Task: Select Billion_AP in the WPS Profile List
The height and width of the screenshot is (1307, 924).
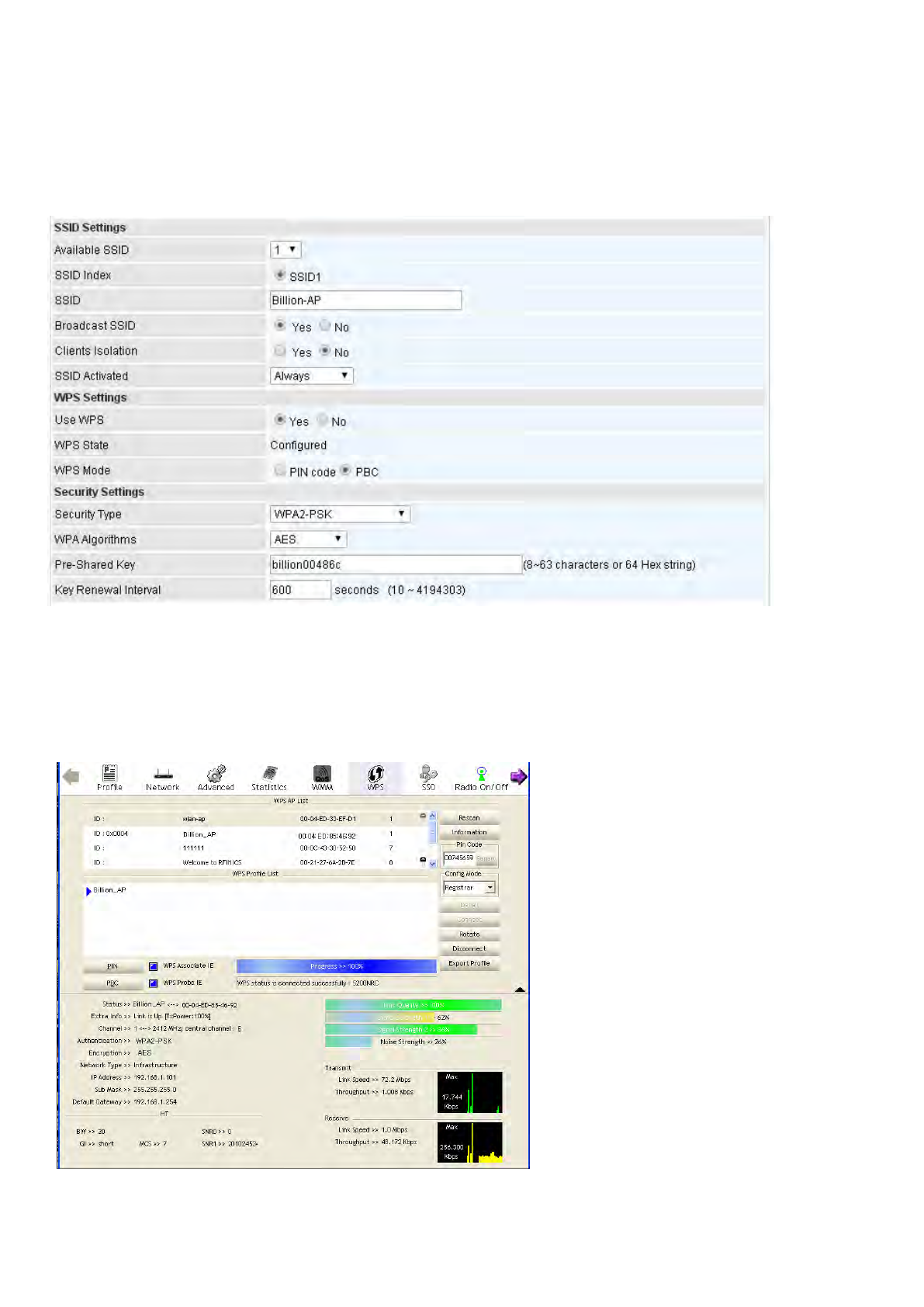Action: point(109,890)
